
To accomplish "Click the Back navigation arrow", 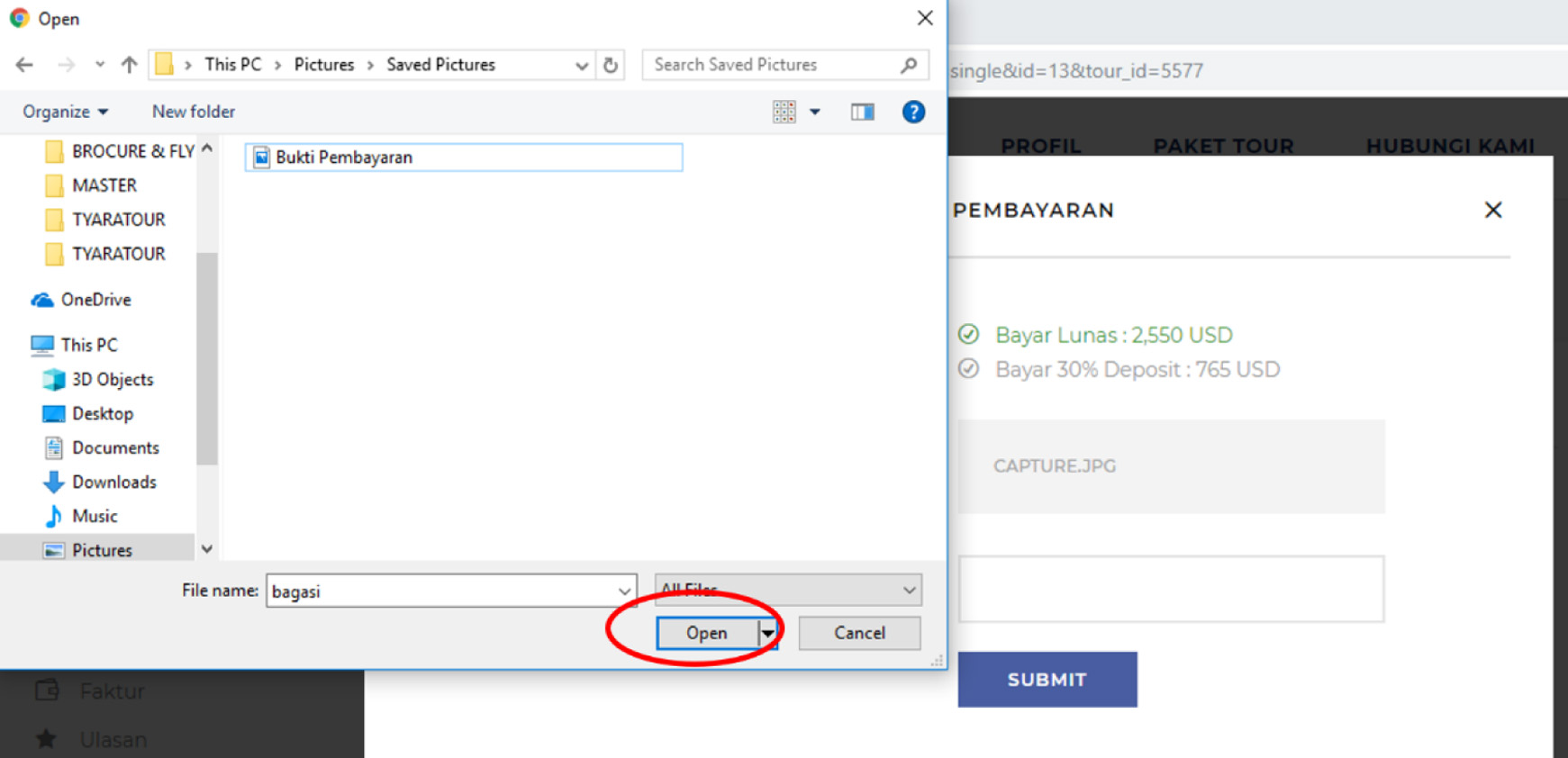I will (x=24, y=65).
